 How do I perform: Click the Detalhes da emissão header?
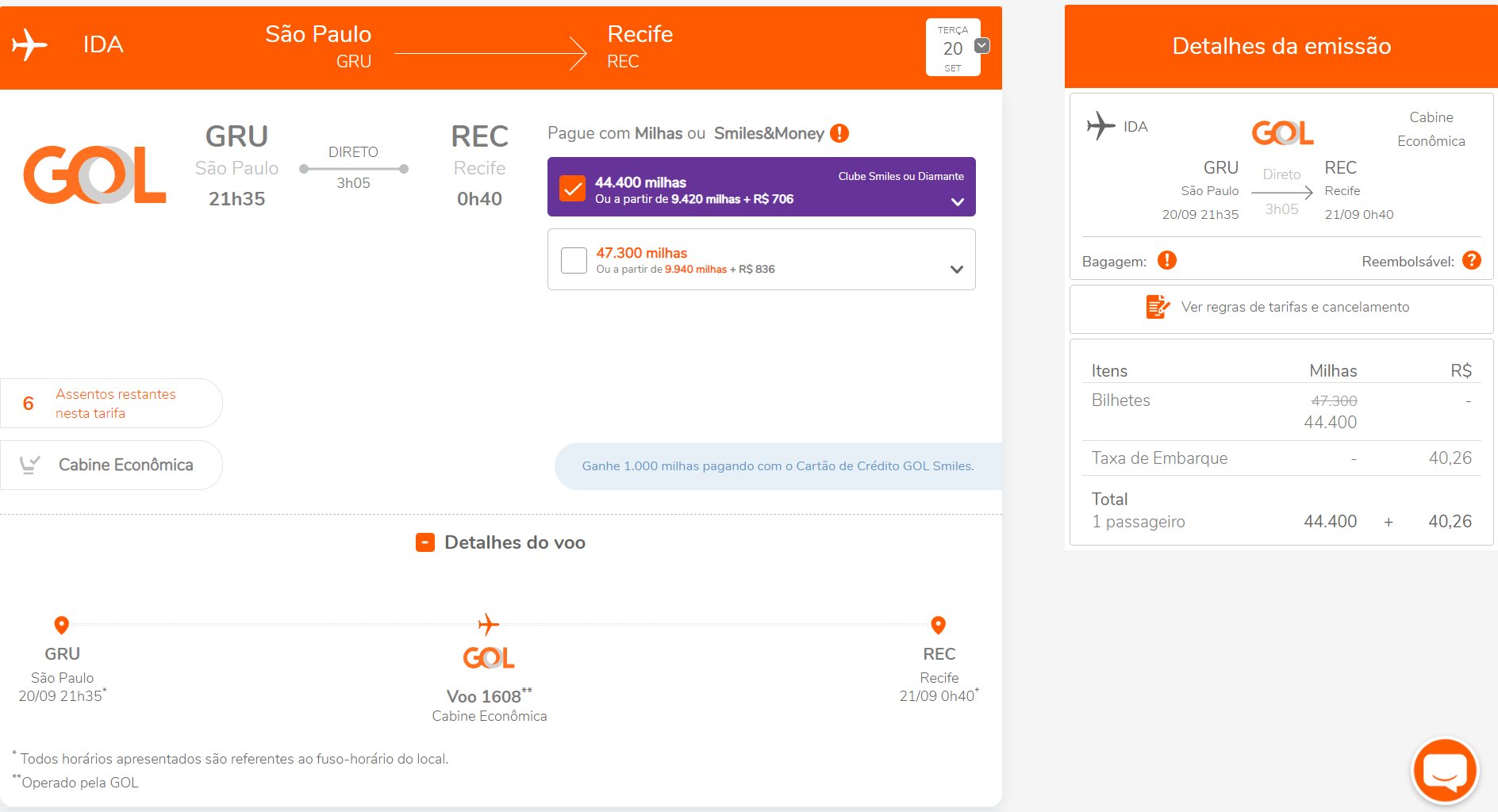pyautogui.click(x=1281, y=46)
